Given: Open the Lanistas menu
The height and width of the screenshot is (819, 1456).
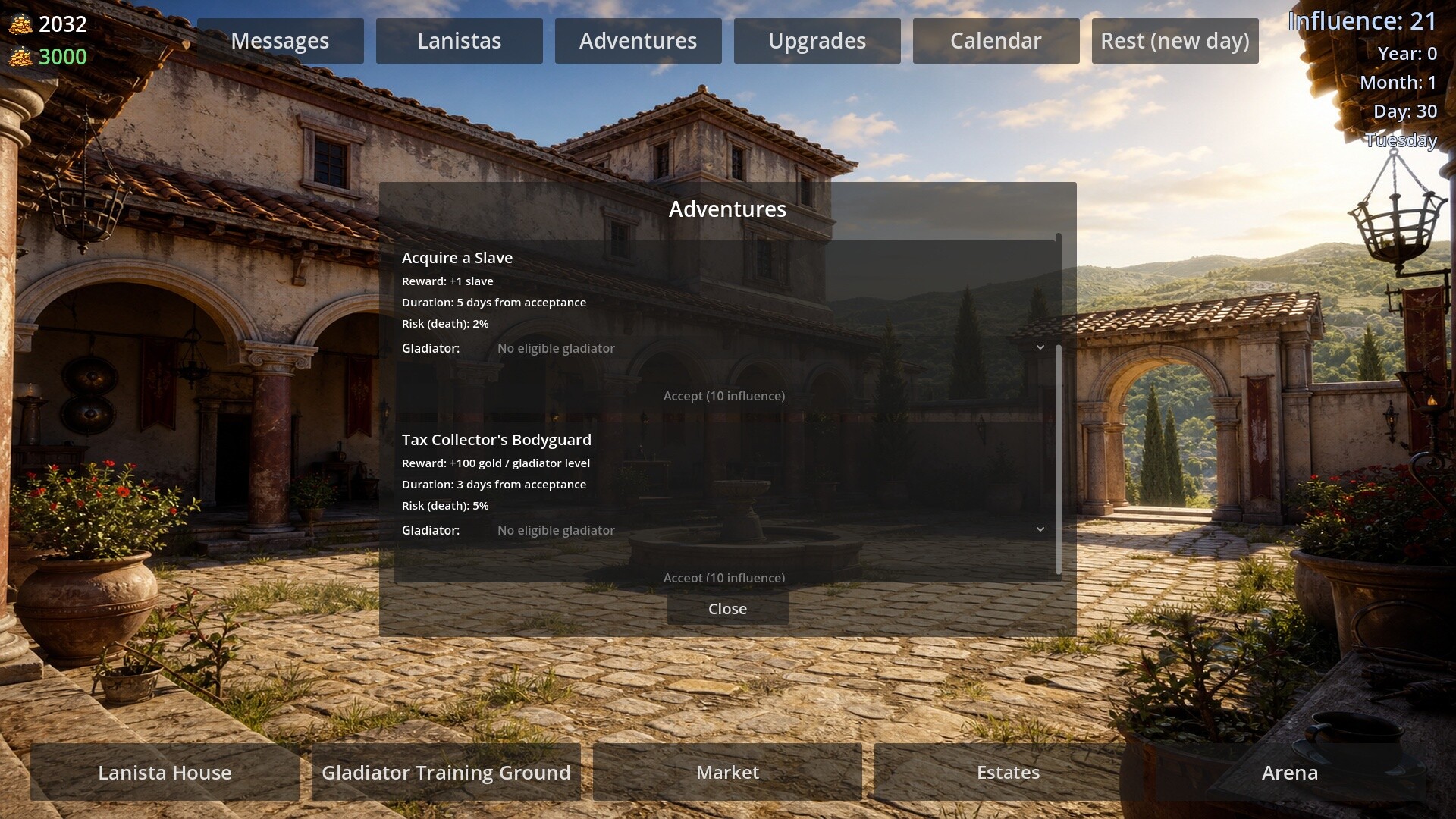Looking at the screenshot, I should (459, 41).
